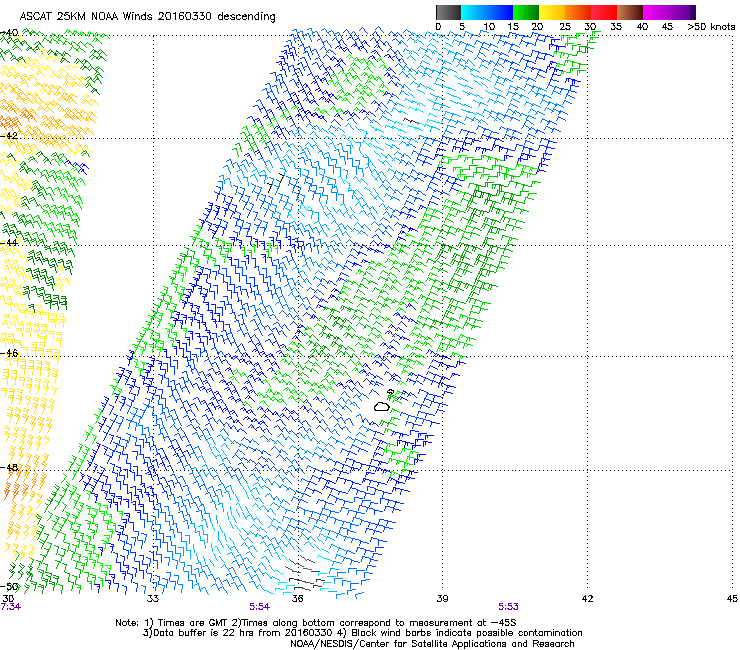Click the small island outline above the larger island
This screenshot has height=650, width=740.
tap(390, 392)
